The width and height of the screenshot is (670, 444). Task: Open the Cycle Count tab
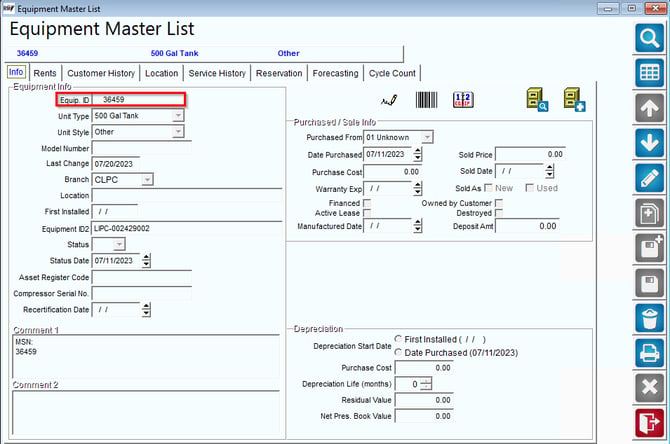click(392, 73)
